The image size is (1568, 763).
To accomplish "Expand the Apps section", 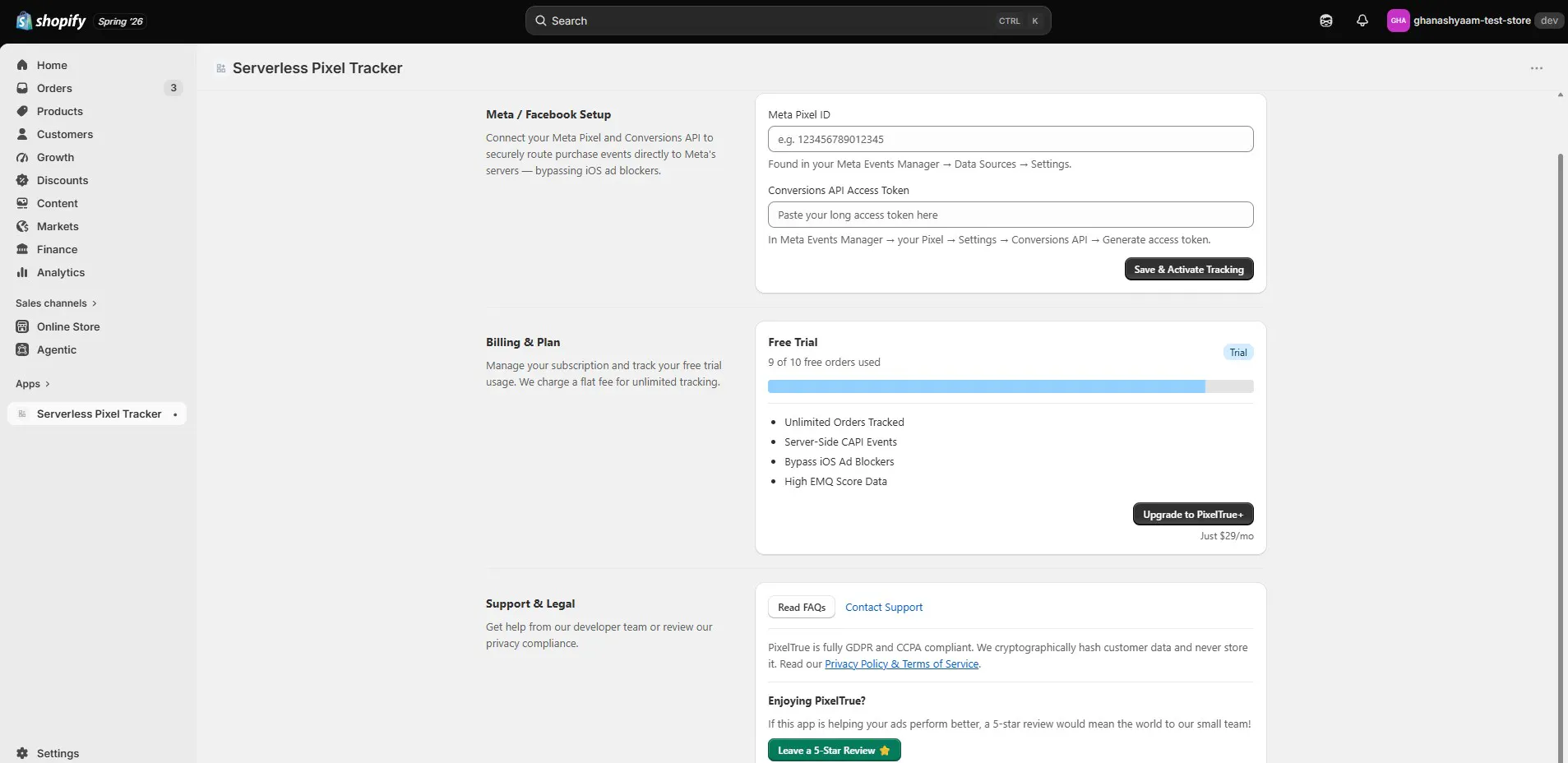I will (x=33, y=384).
